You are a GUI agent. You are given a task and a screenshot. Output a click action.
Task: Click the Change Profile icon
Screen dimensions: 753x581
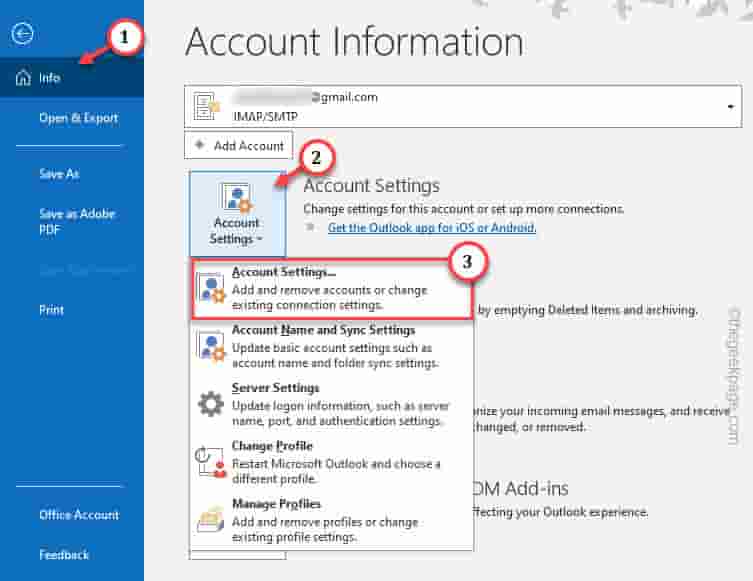[x=211, y=461]
